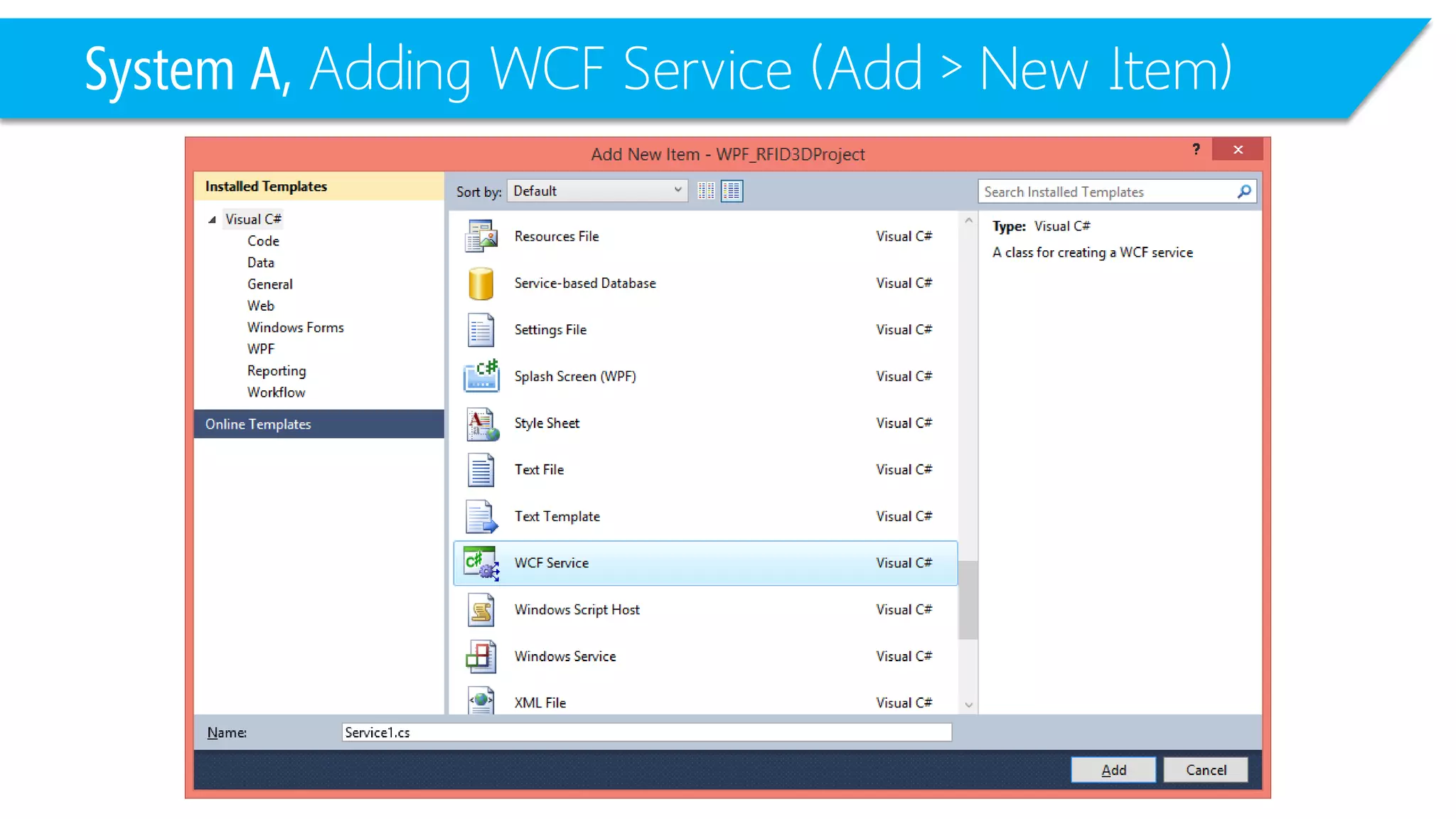Image resolution: width=1456 pixels, height=819 pixels.
Task: Select the General category
Action: [x=269, y=284]
